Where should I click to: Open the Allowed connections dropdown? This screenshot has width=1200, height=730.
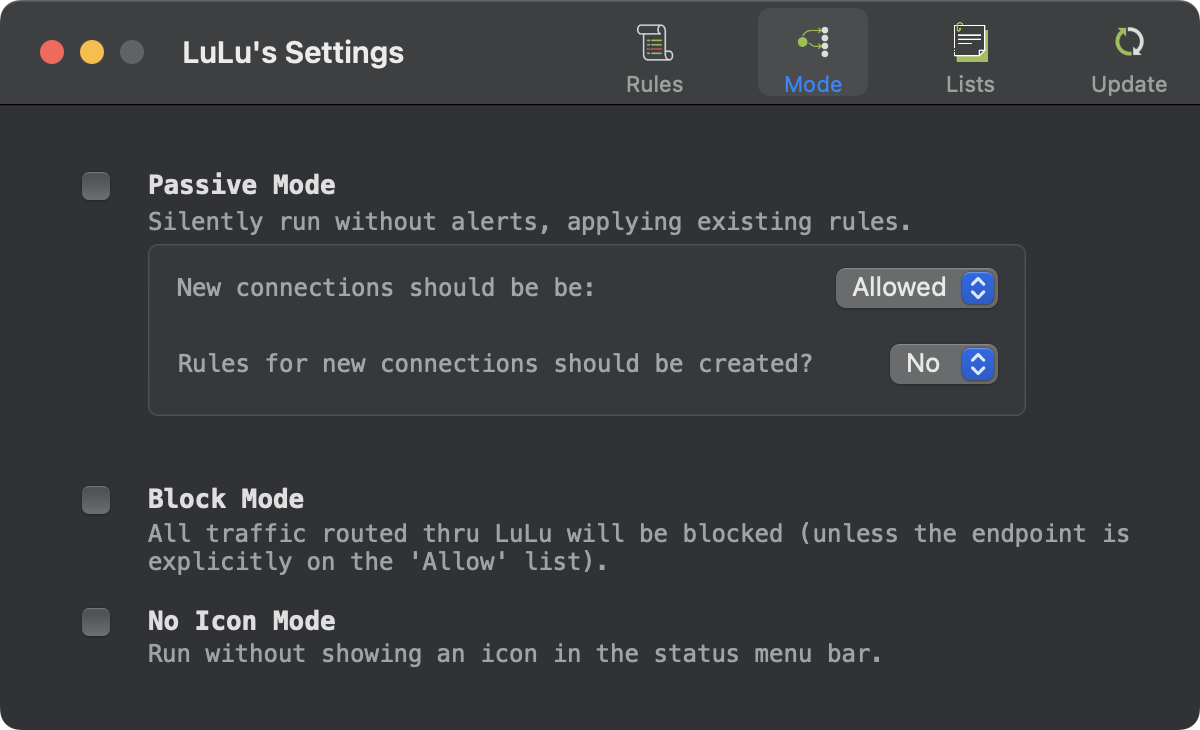click(x=917, y=288)
